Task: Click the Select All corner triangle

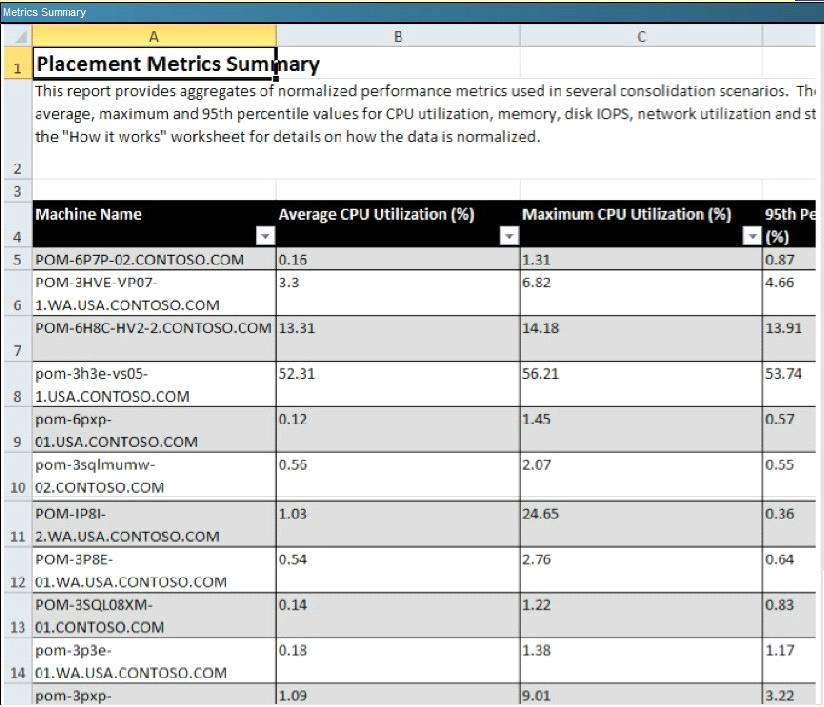Action: tap(18, 36)
